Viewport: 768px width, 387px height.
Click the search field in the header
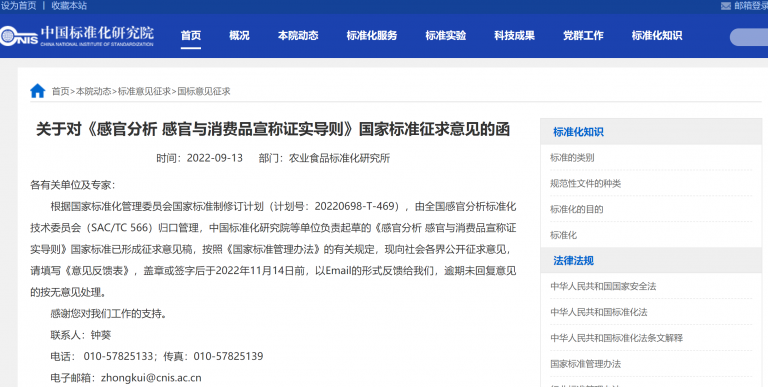pos(749,37)
